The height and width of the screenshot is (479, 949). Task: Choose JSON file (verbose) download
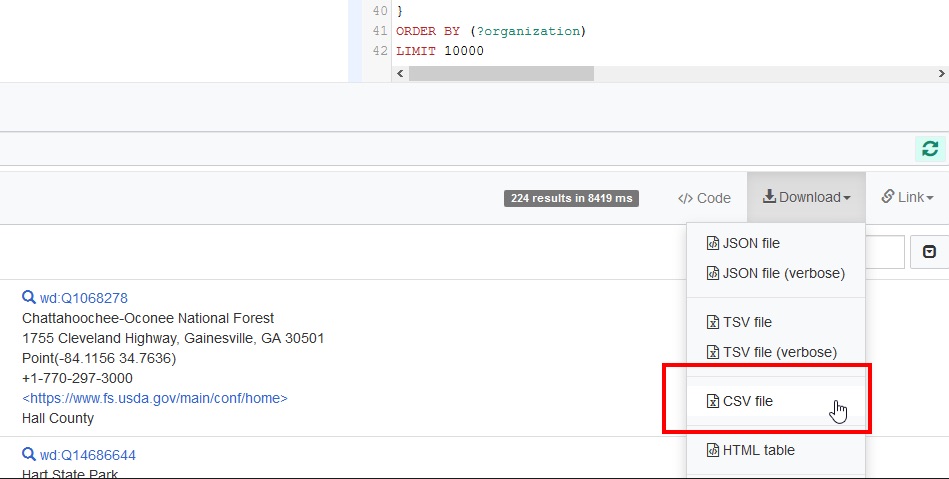point(776,273)
